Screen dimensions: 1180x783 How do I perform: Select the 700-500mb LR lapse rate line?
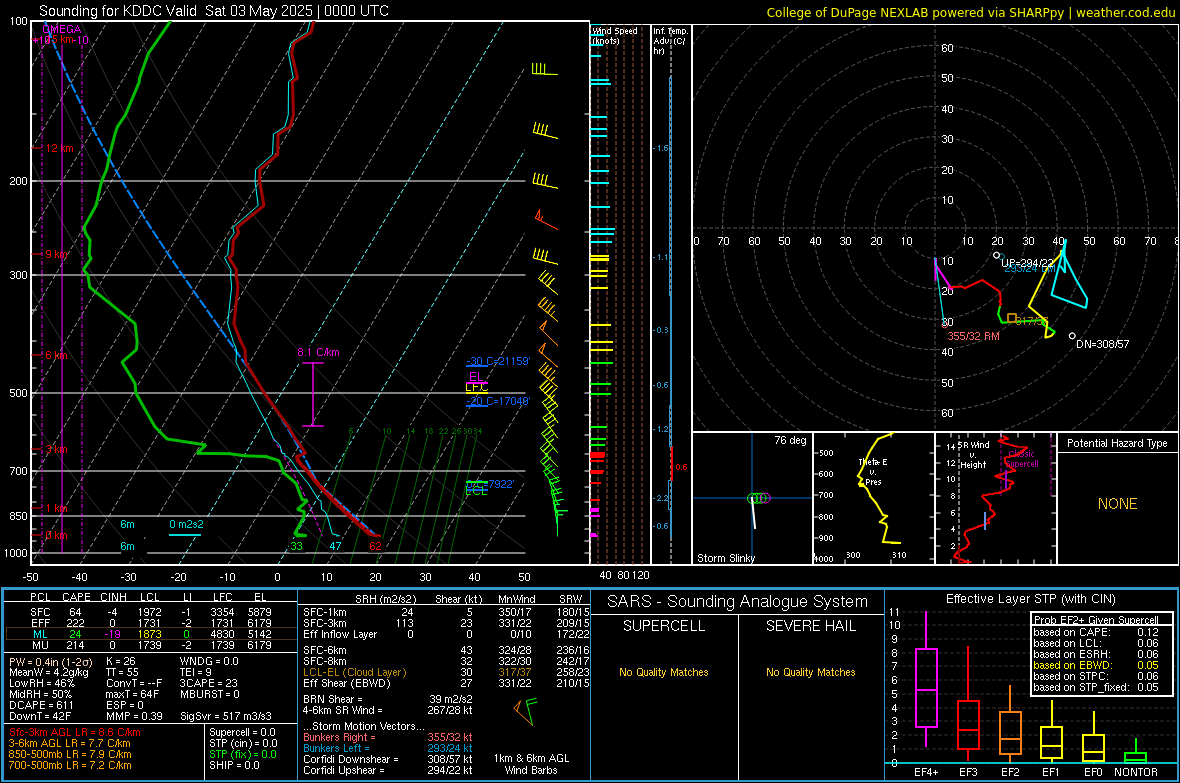pos(70,765)
